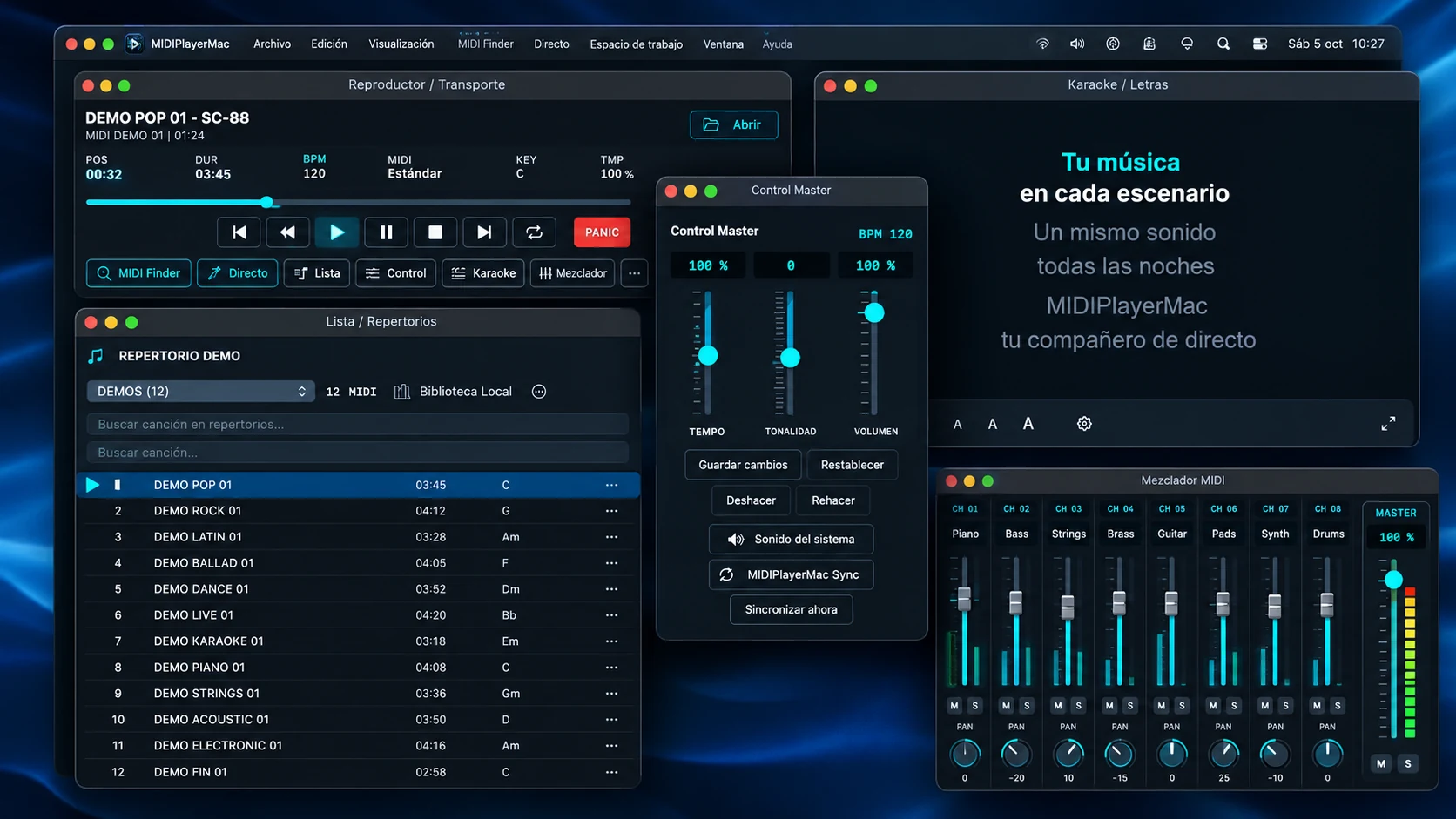Image resolution: width=1456 pixels, height=819 pixels.
Task: Click Guardar cambios in Control Master
Action: pyautogui.click(x=743, y=465)
